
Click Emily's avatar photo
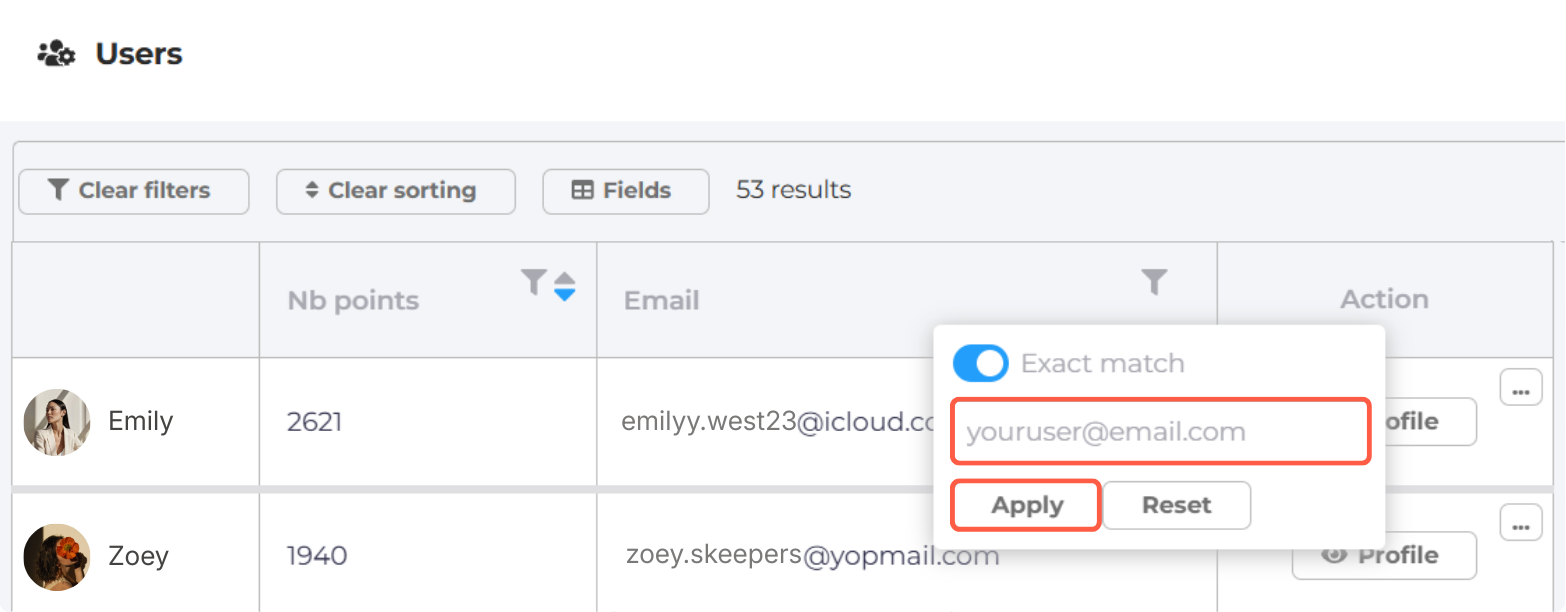[57, 422]
